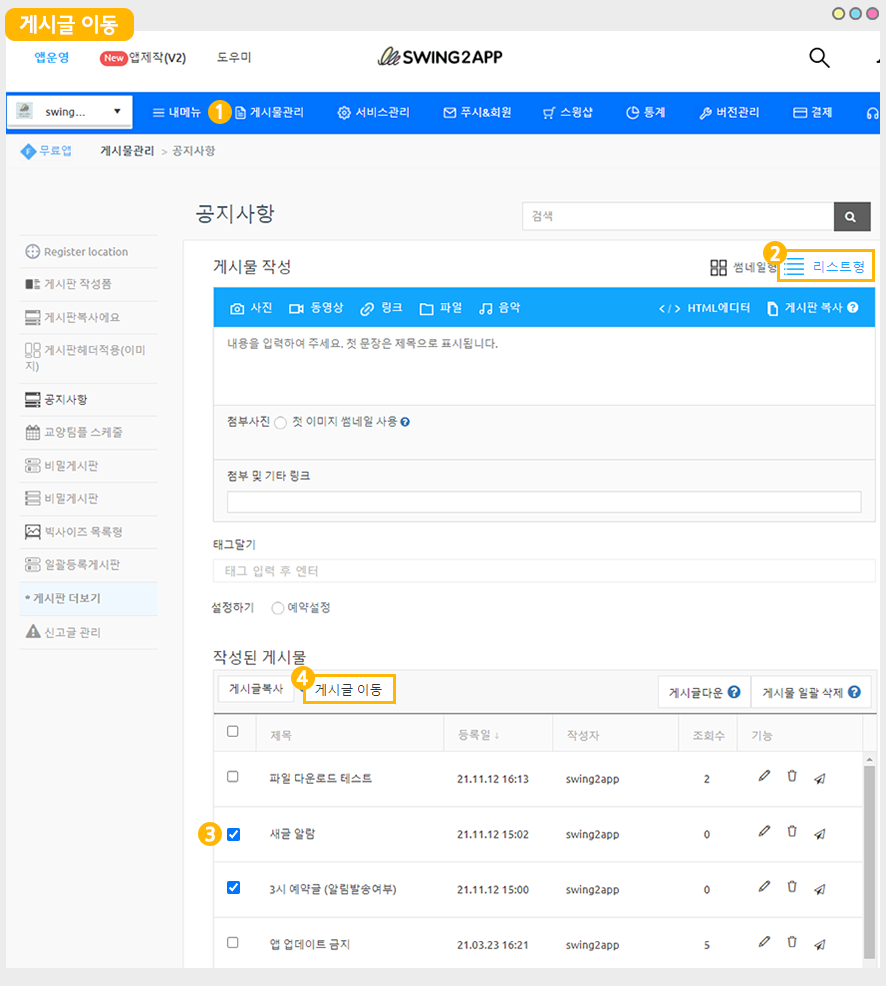
Task: Edit the 파일 다운로드 테스트 post pencil icon
Action: tap(764, 776)
